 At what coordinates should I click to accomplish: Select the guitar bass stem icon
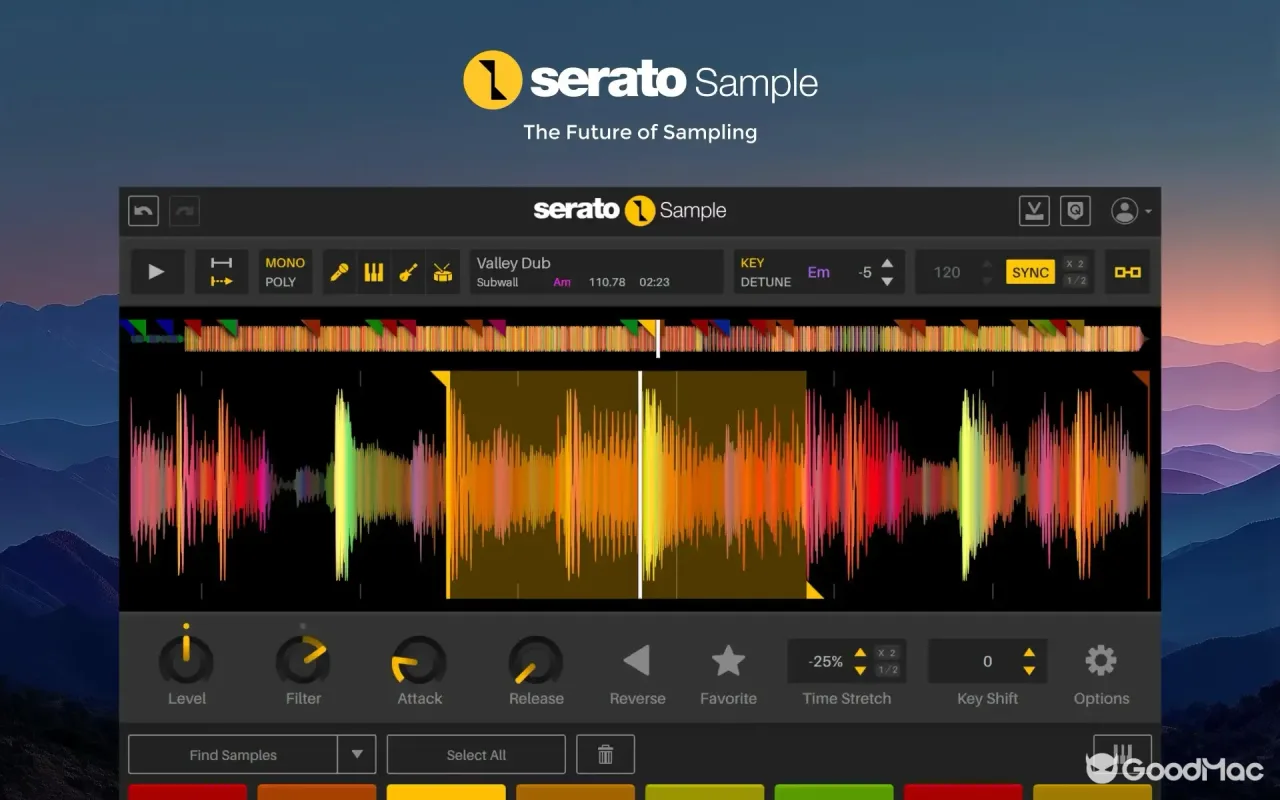(x=408, y=272)
